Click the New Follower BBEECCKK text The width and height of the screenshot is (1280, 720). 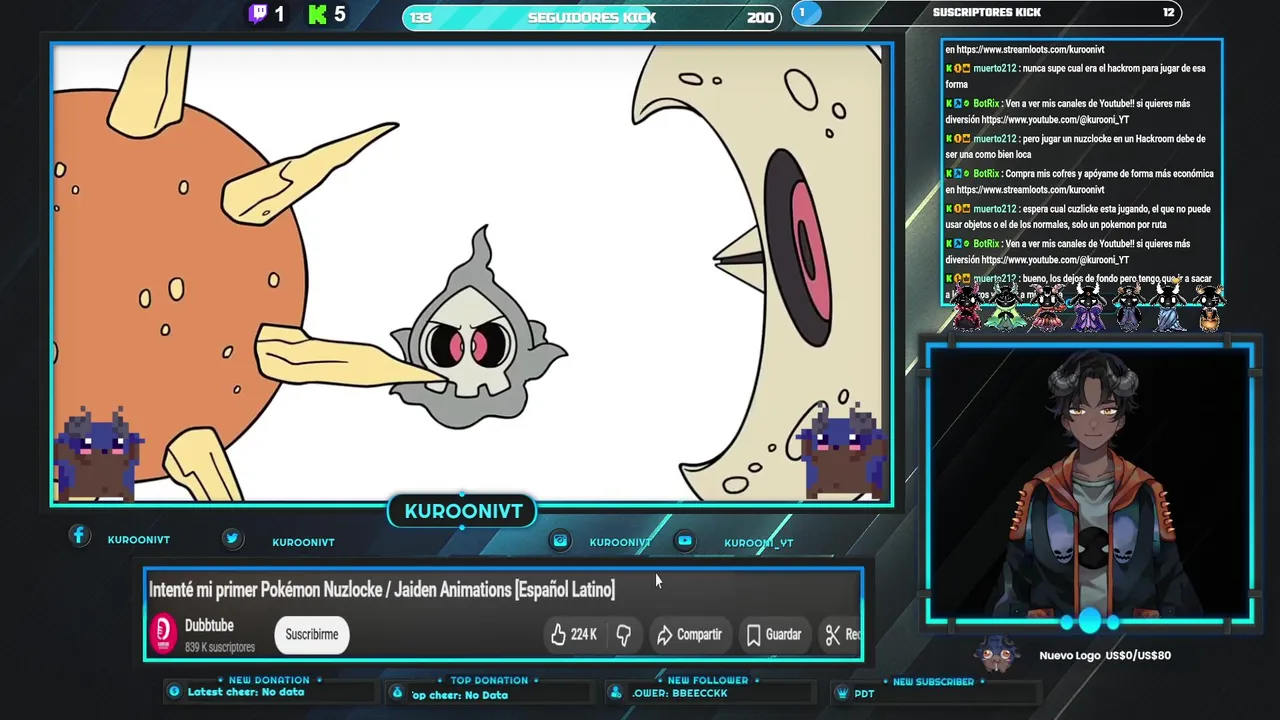[680, 693]
